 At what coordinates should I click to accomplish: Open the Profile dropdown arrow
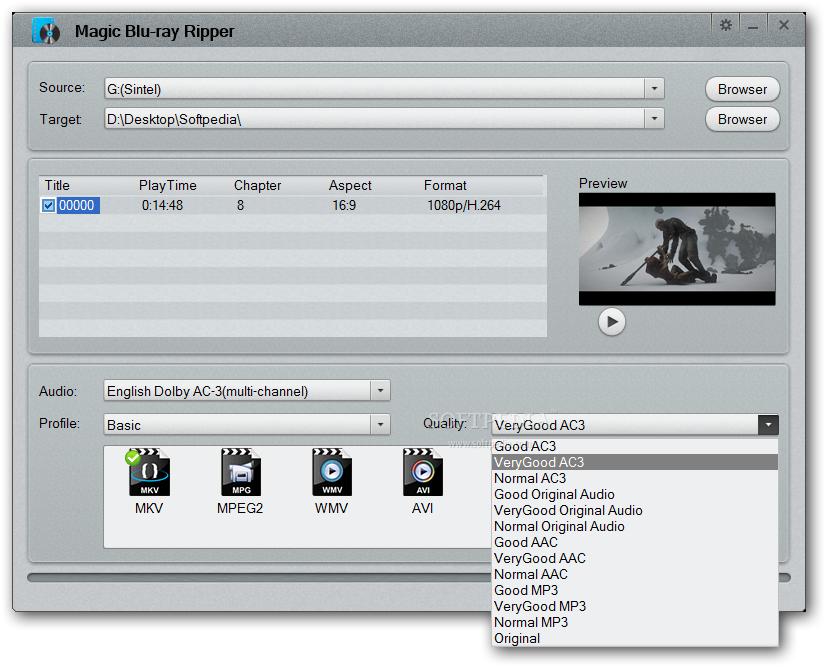coord(380,424)
